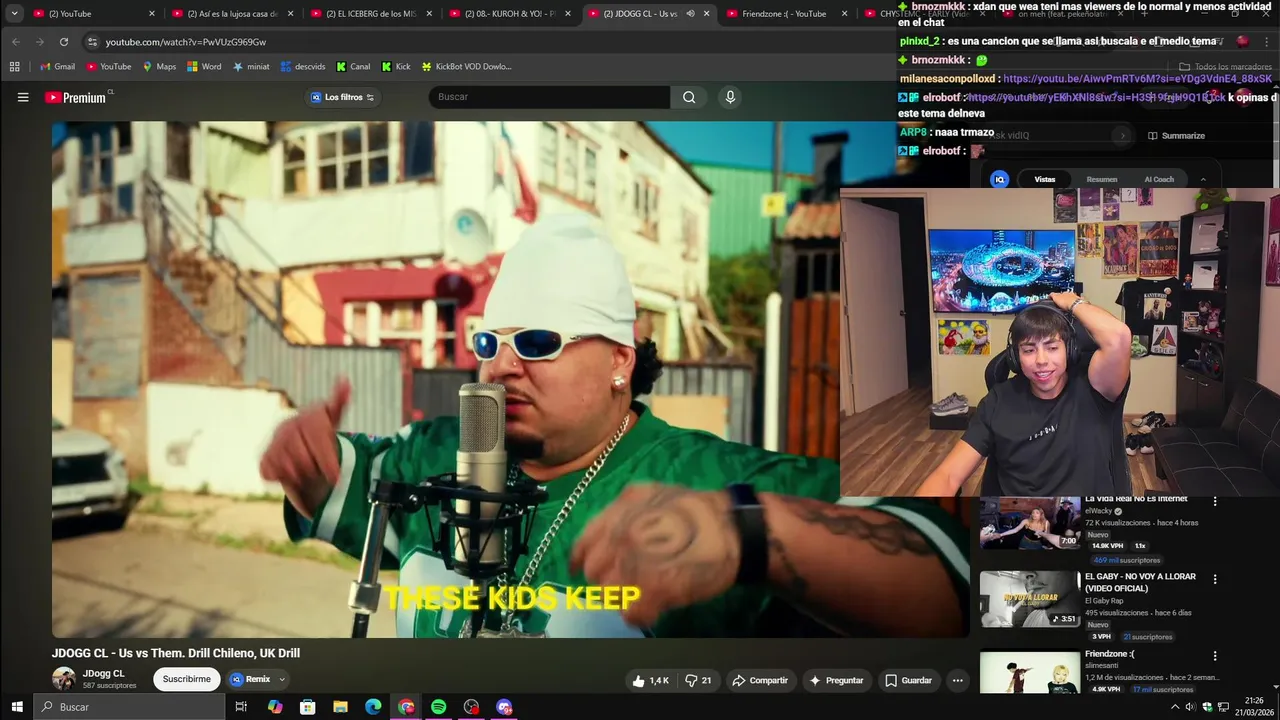Launch Copilot from the taskbar
The height and width of the screenshot is (720, 1280).
275,707
